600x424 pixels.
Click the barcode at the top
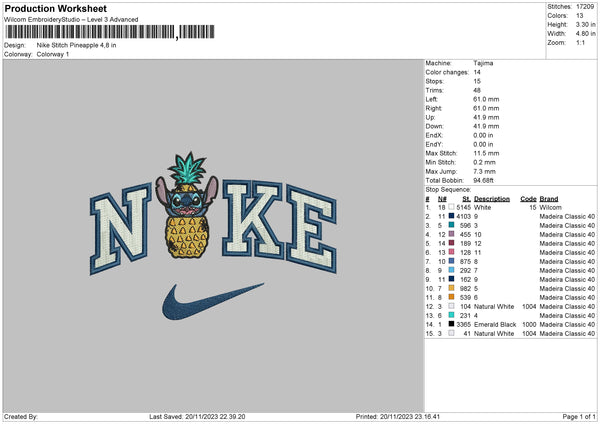click(x=110, y=32)
